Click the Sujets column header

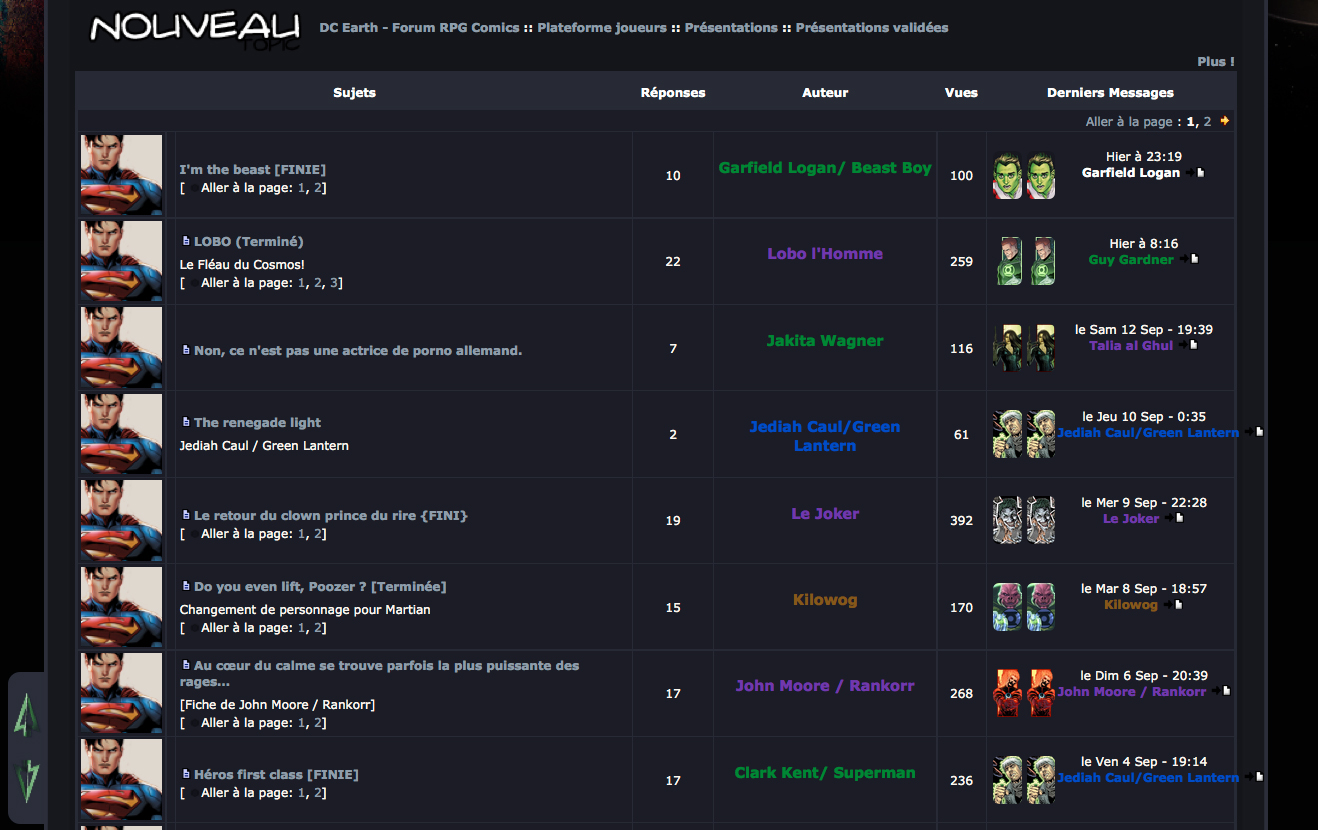pyautogui.click(x=354, y=92)
